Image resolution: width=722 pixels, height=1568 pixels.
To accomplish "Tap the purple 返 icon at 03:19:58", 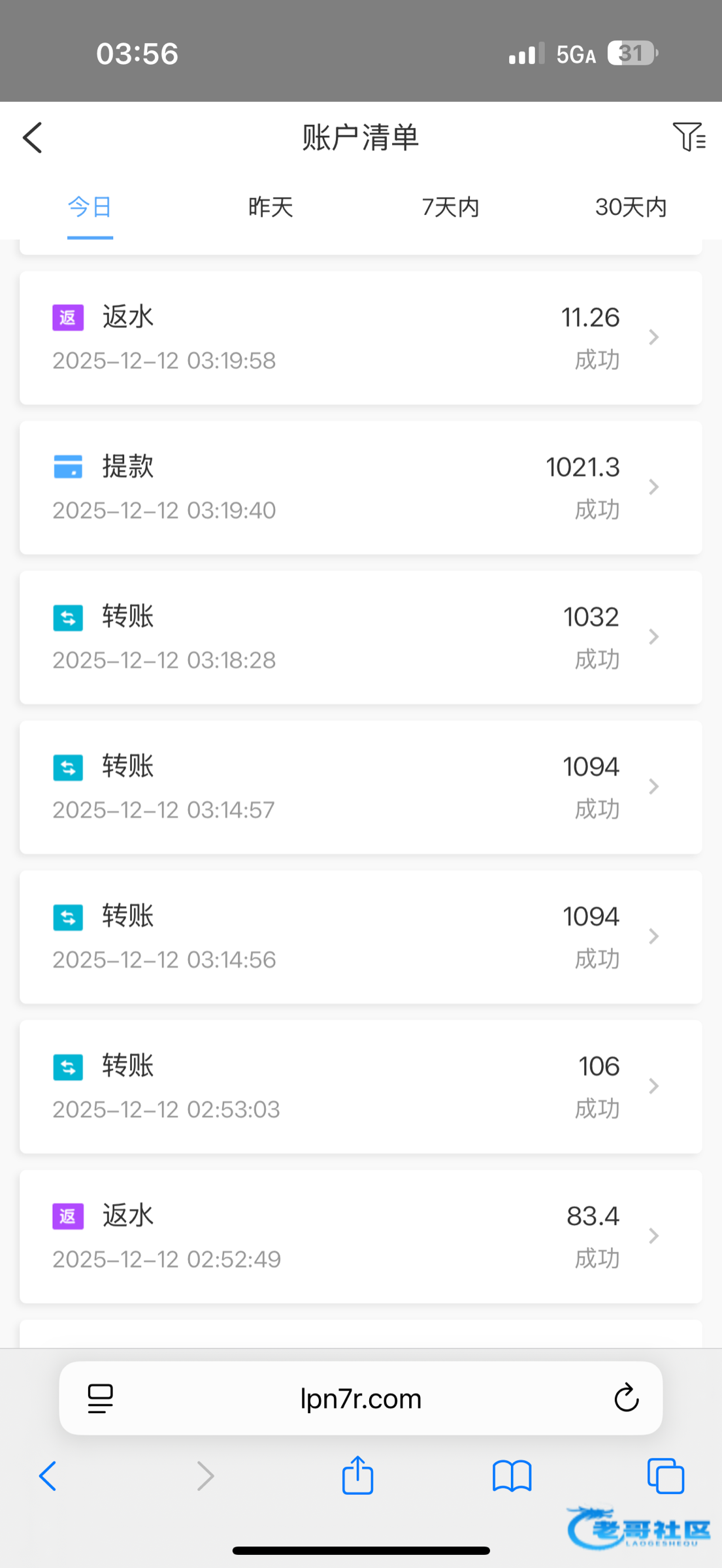I will 68,318.
